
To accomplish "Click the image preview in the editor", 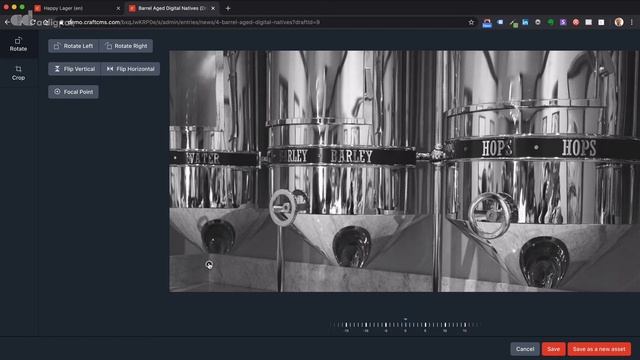I will point(404,171).
